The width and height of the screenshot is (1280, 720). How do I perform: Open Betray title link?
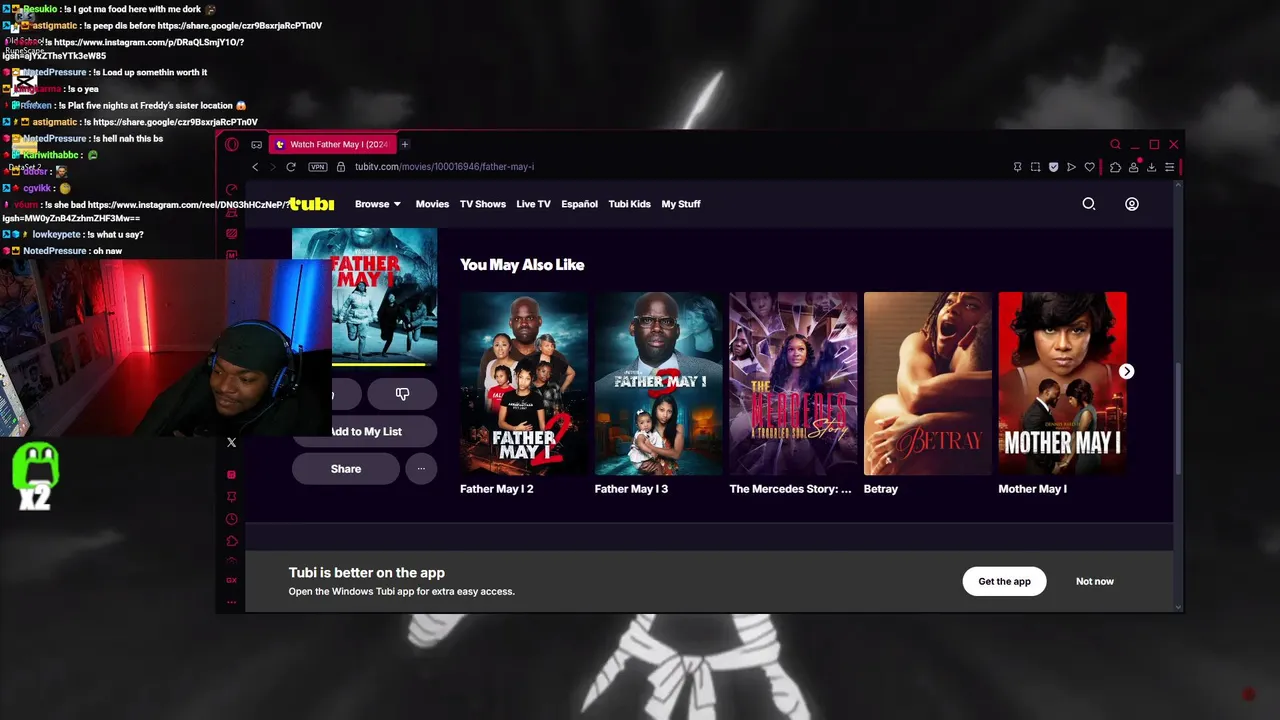click(x=881, y=489)
